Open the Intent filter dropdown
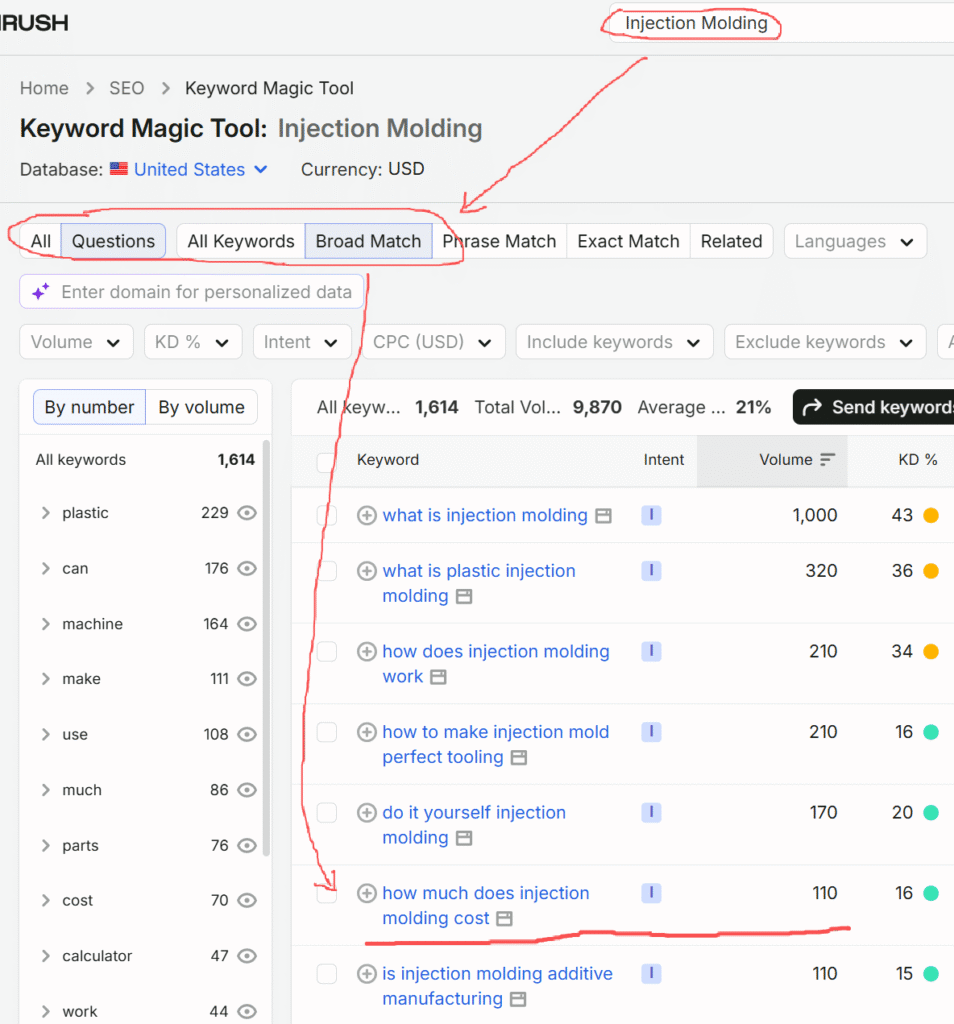The width and height of the screenshot is (954, 1024). (302, 342)
